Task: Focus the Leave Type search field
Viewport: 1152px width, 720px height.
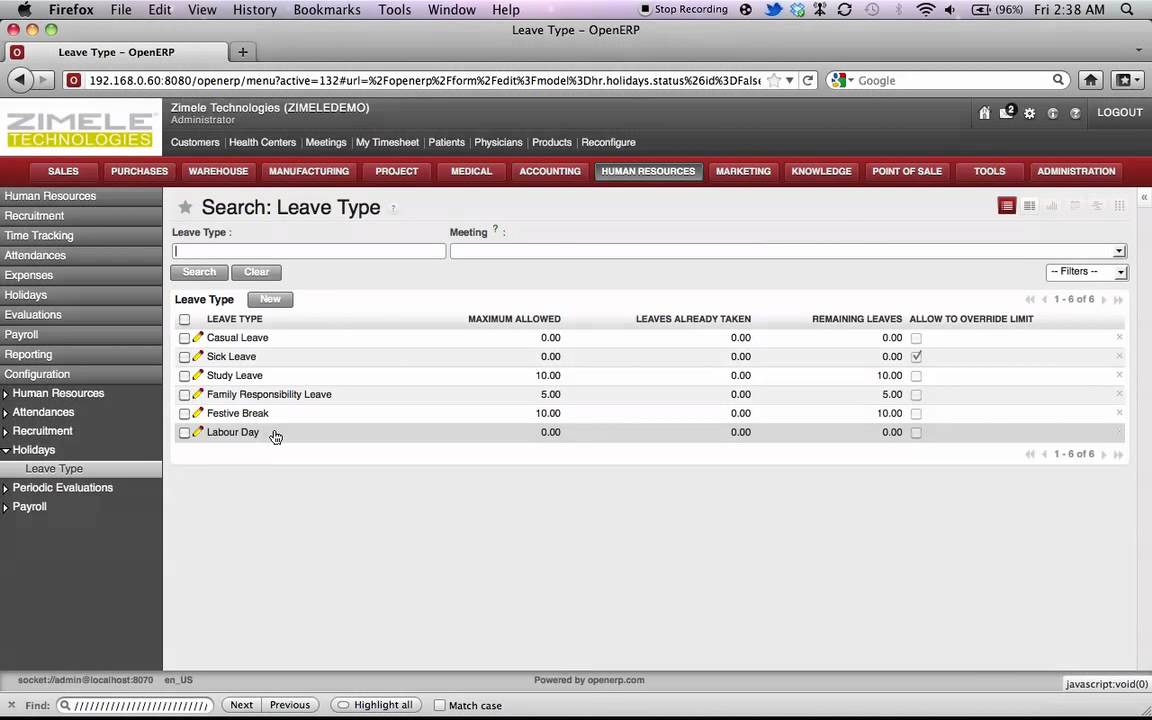Action: [x=309, y=251]
